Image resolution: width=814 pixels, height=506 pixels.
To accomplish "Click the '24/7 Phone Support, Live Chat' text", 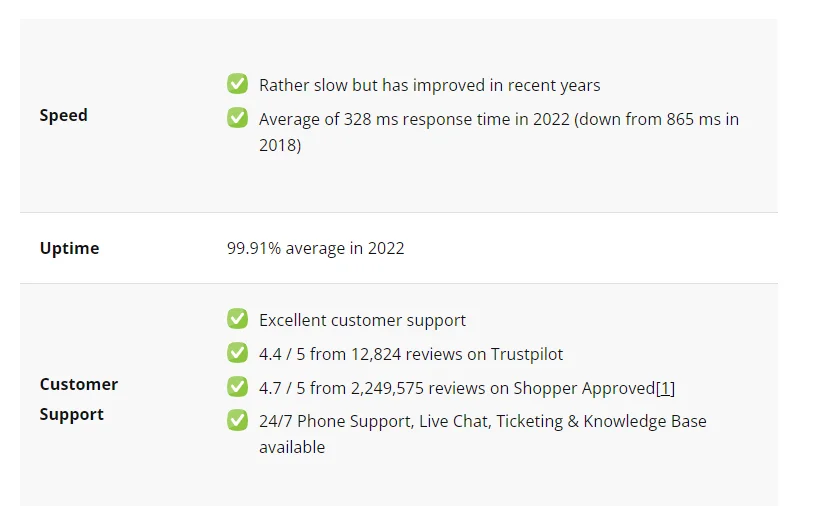I will point(374,421).
